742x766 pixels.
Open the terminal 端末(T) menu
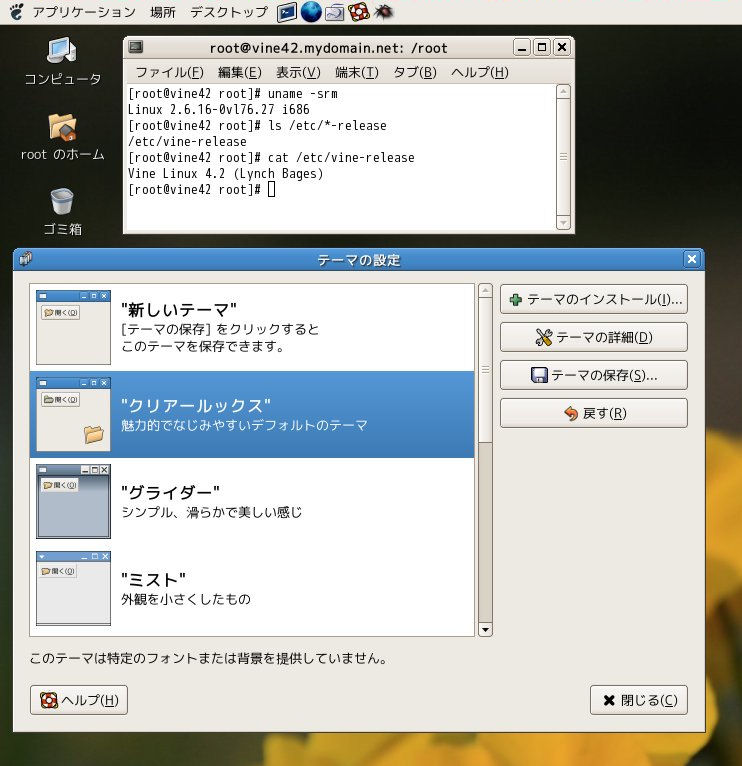[x=357, y=72]
